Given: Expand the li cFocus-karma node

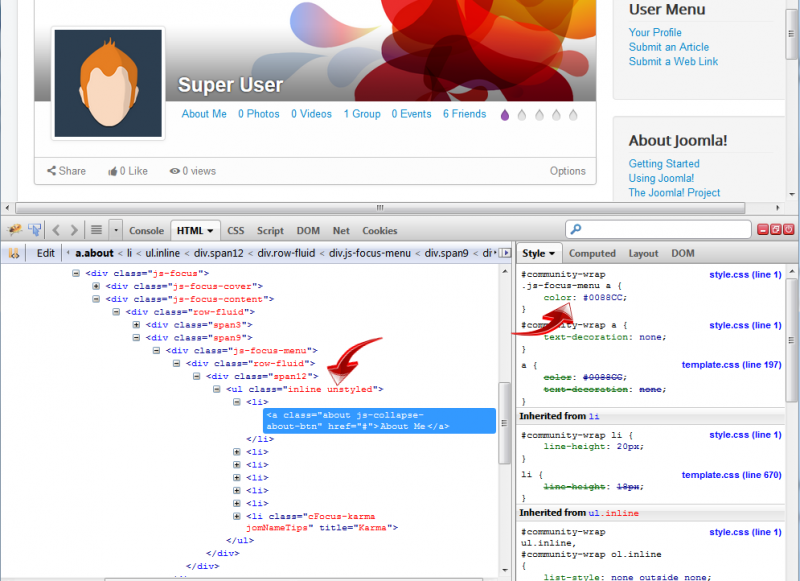Looking at the screenshot, I should click(237, 516).
